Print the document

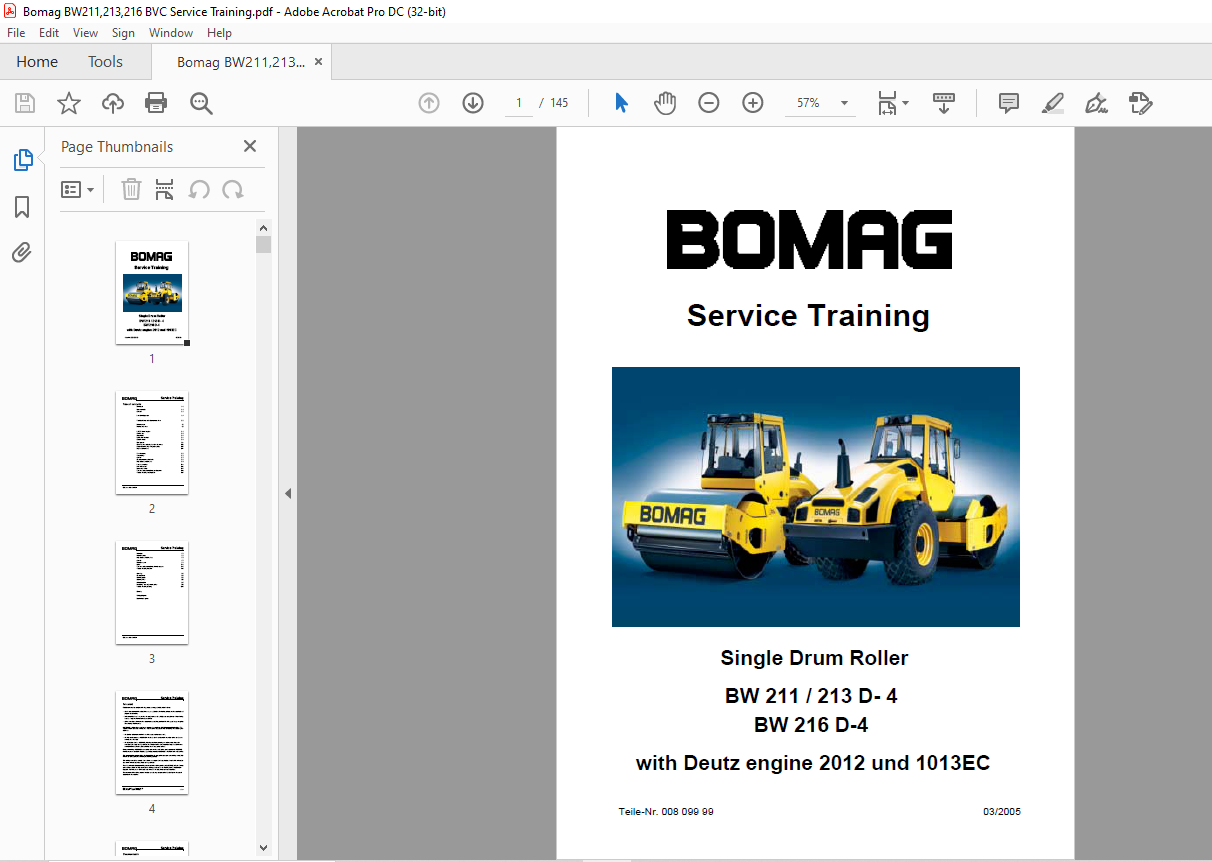[156, 103]
